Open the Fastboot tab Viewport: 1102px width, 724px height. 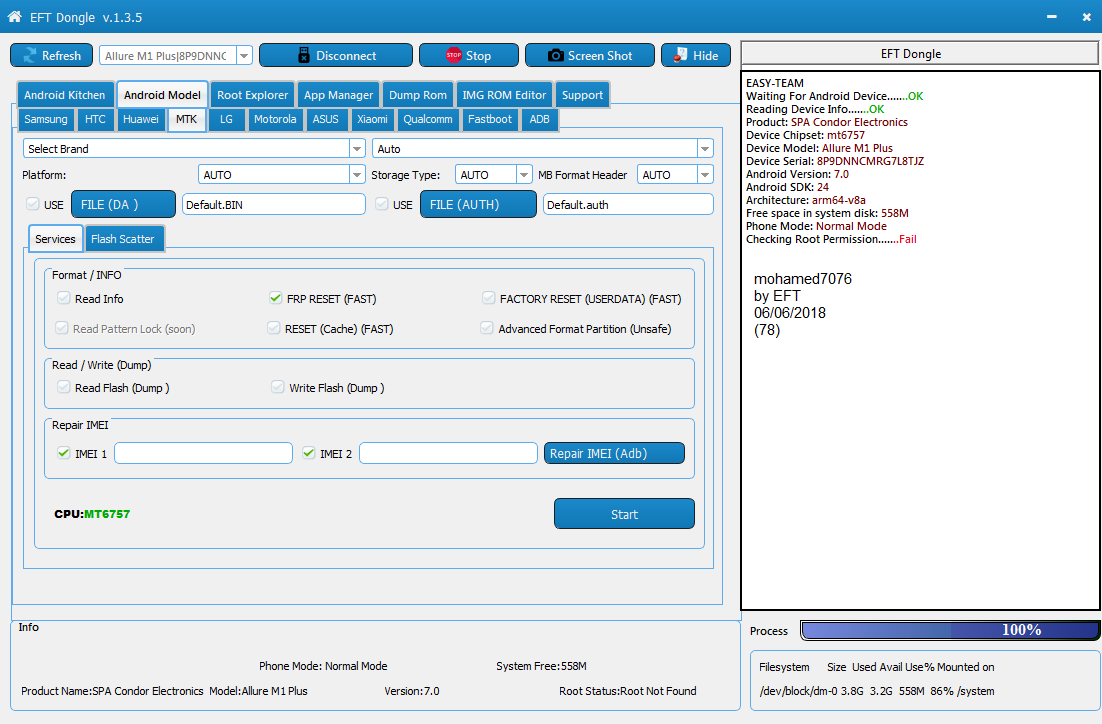pyautogui.click(x=490, y=119)
